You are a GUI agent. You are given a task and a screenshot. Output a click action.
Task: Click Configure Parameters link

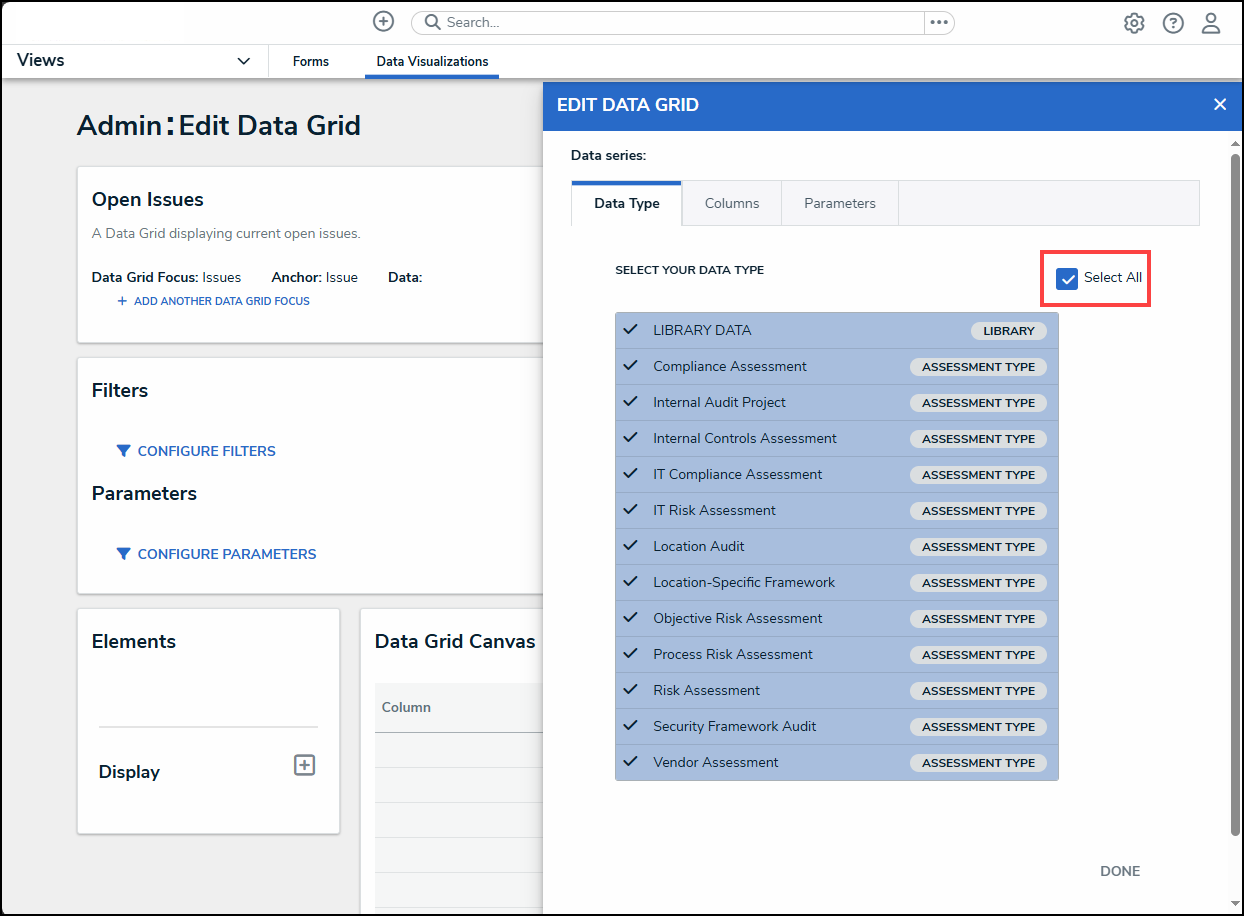tap(226, 554)
